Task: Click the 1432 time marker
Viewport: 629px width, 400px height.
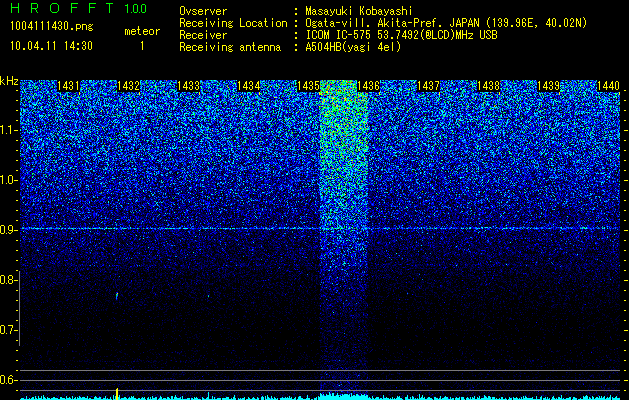Action: point(128,86)
